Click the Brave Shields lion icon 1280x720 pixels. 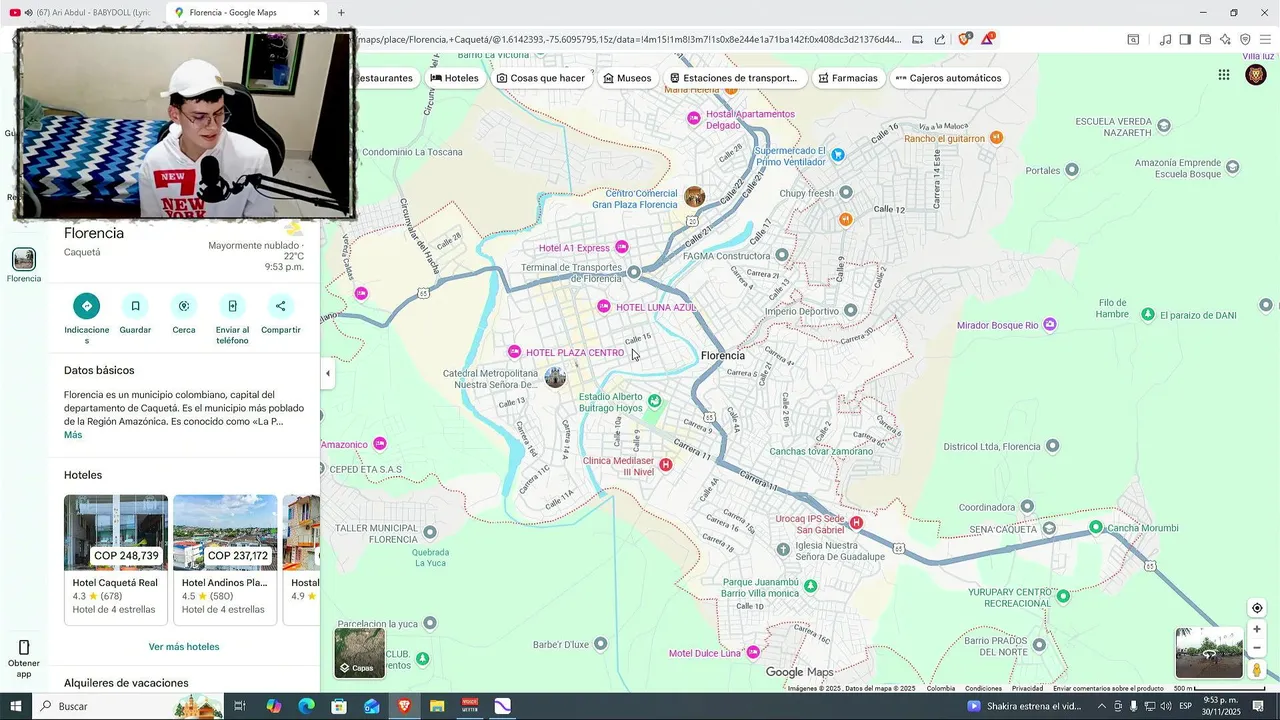[964, 39]
